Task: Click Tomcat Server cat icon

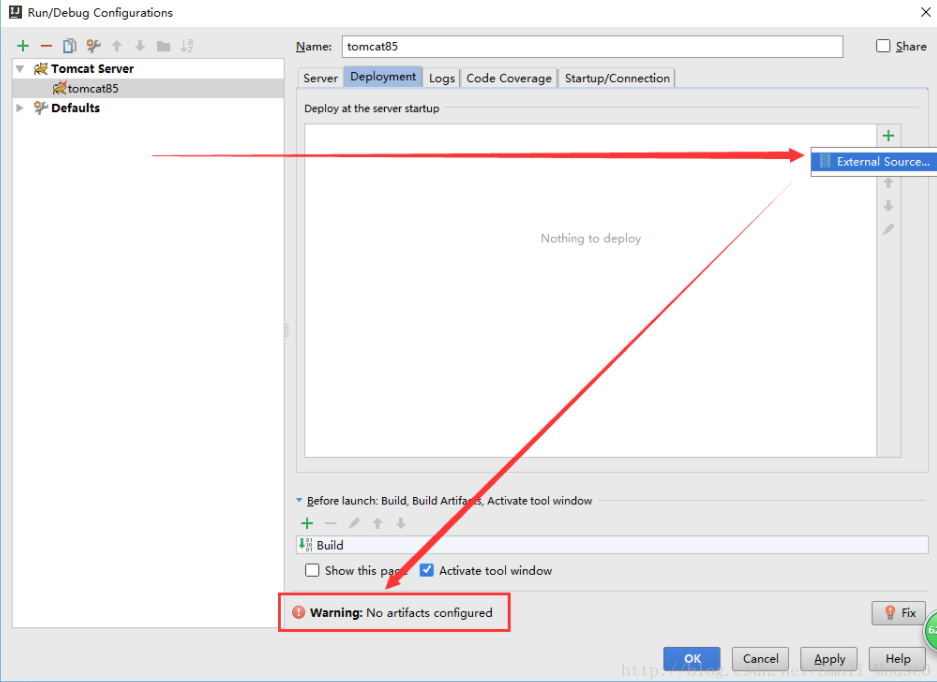Action: point(41,69)
